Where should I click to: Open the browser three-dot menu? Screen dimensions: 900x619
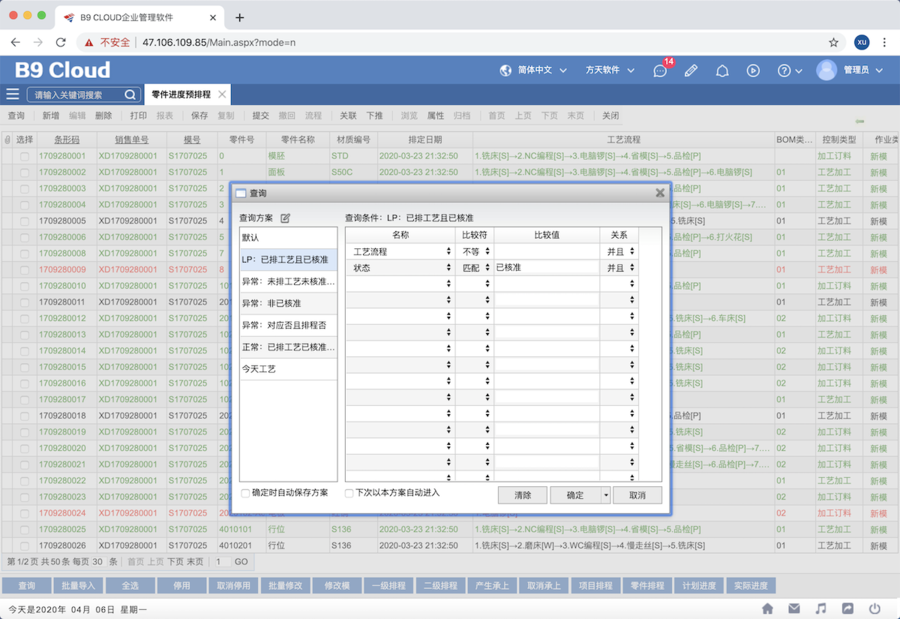point(884,42)
